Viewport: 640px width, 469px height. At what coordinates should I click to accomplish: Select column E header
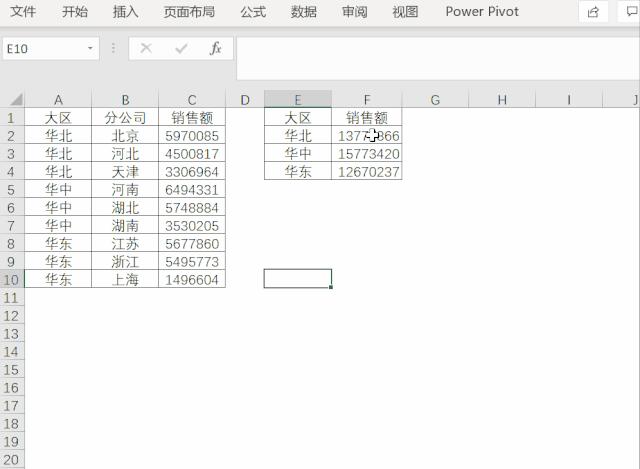298,100
